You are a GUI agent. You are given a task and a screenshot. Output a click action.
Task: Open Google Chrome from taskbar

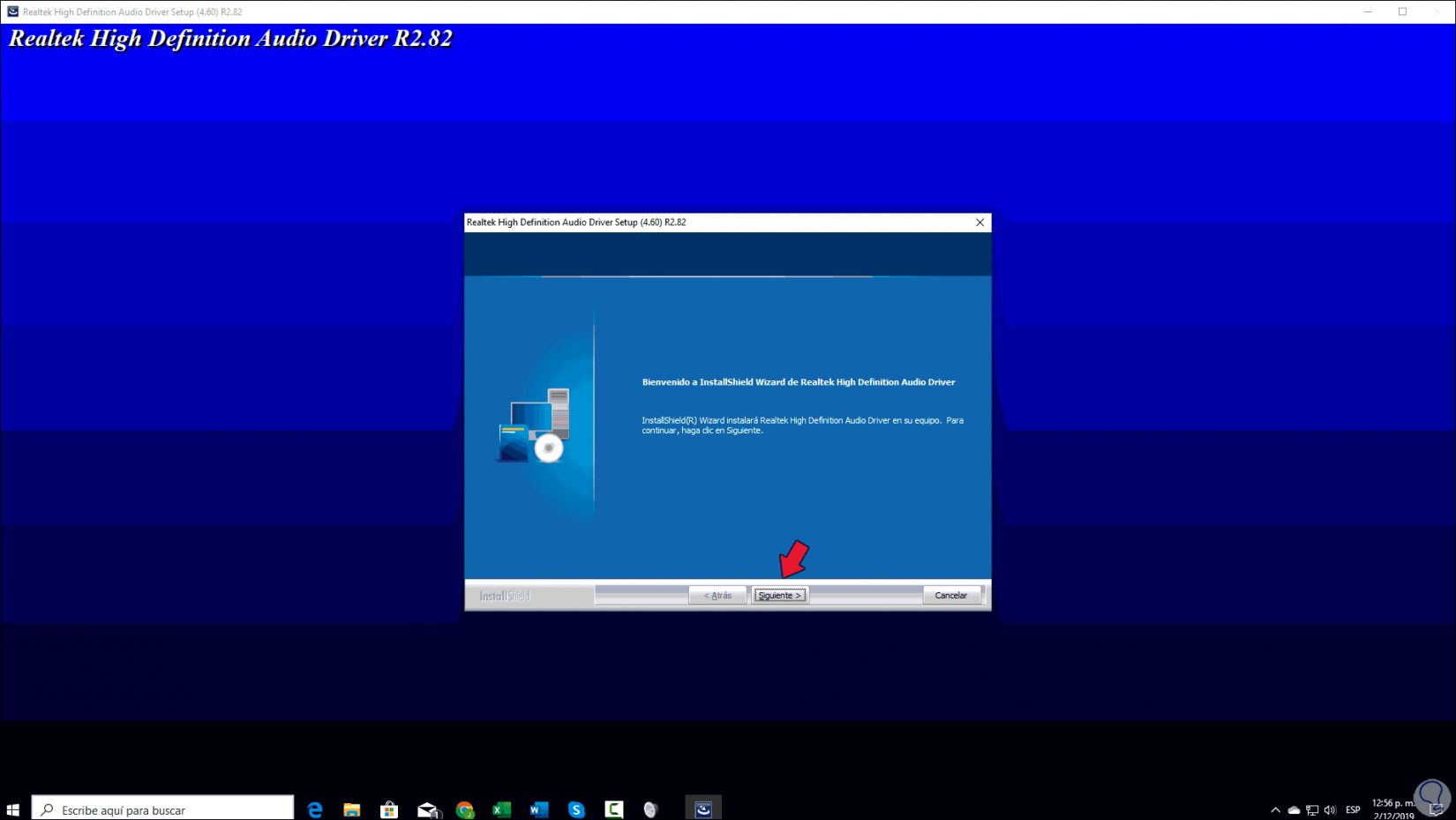coord(465,809)
